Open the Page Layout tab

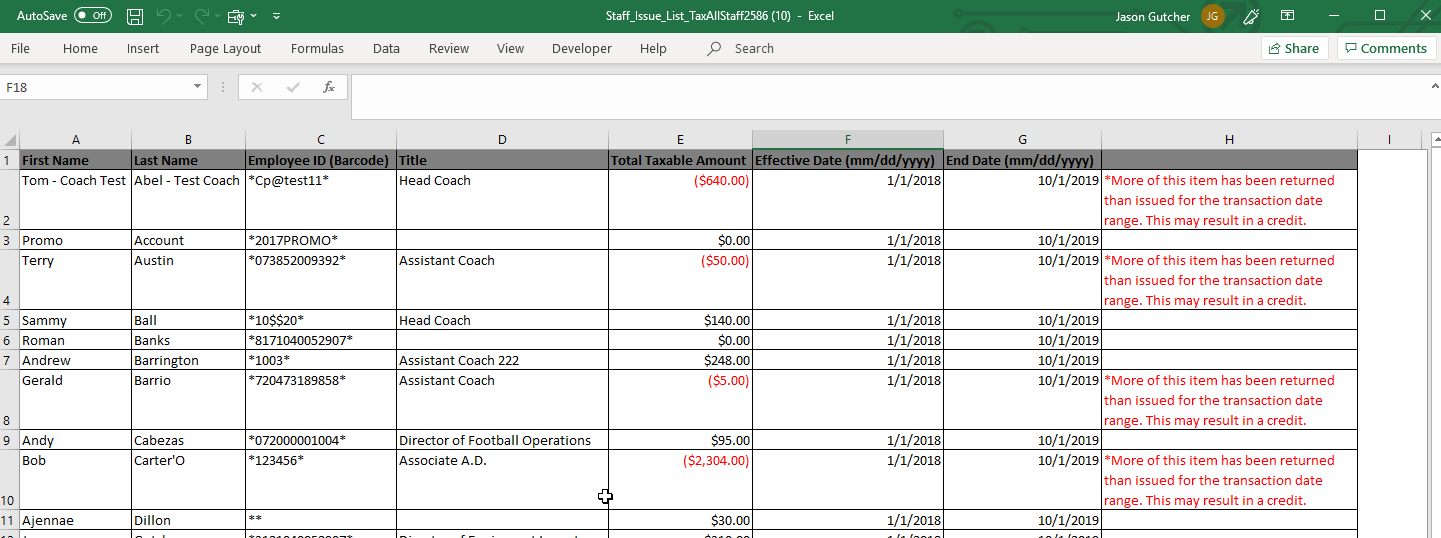tap(225, 48)
